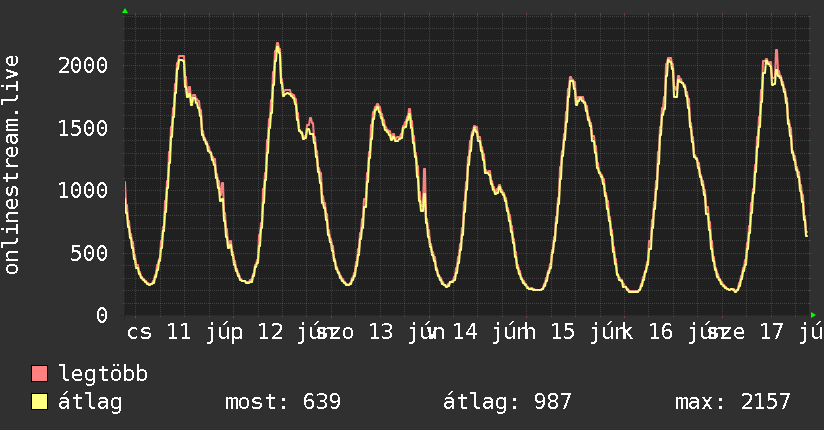Click the x-axis date number 14

coord(465,332)
